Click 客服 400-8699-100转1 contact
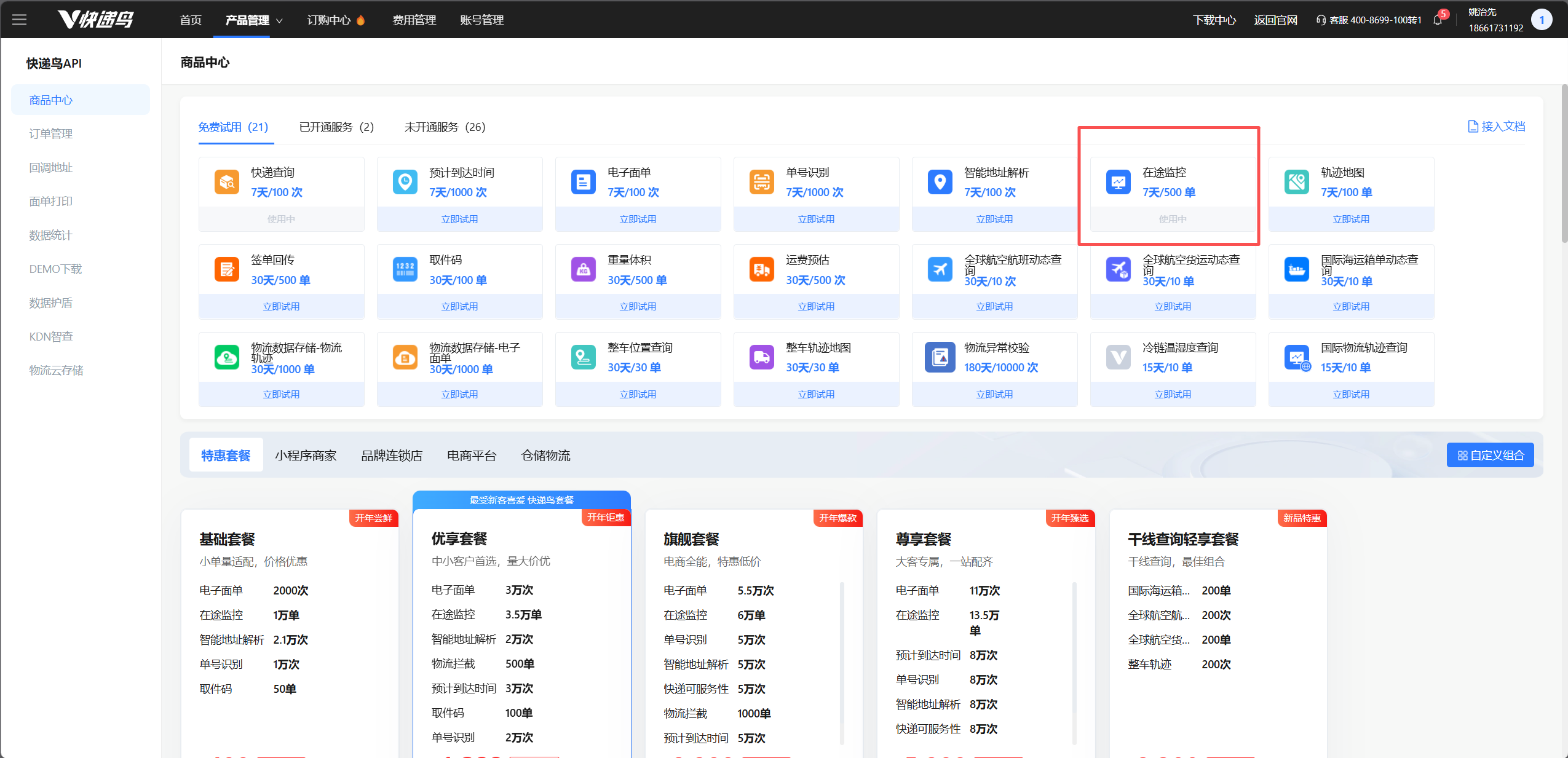 pos(1369,20)
